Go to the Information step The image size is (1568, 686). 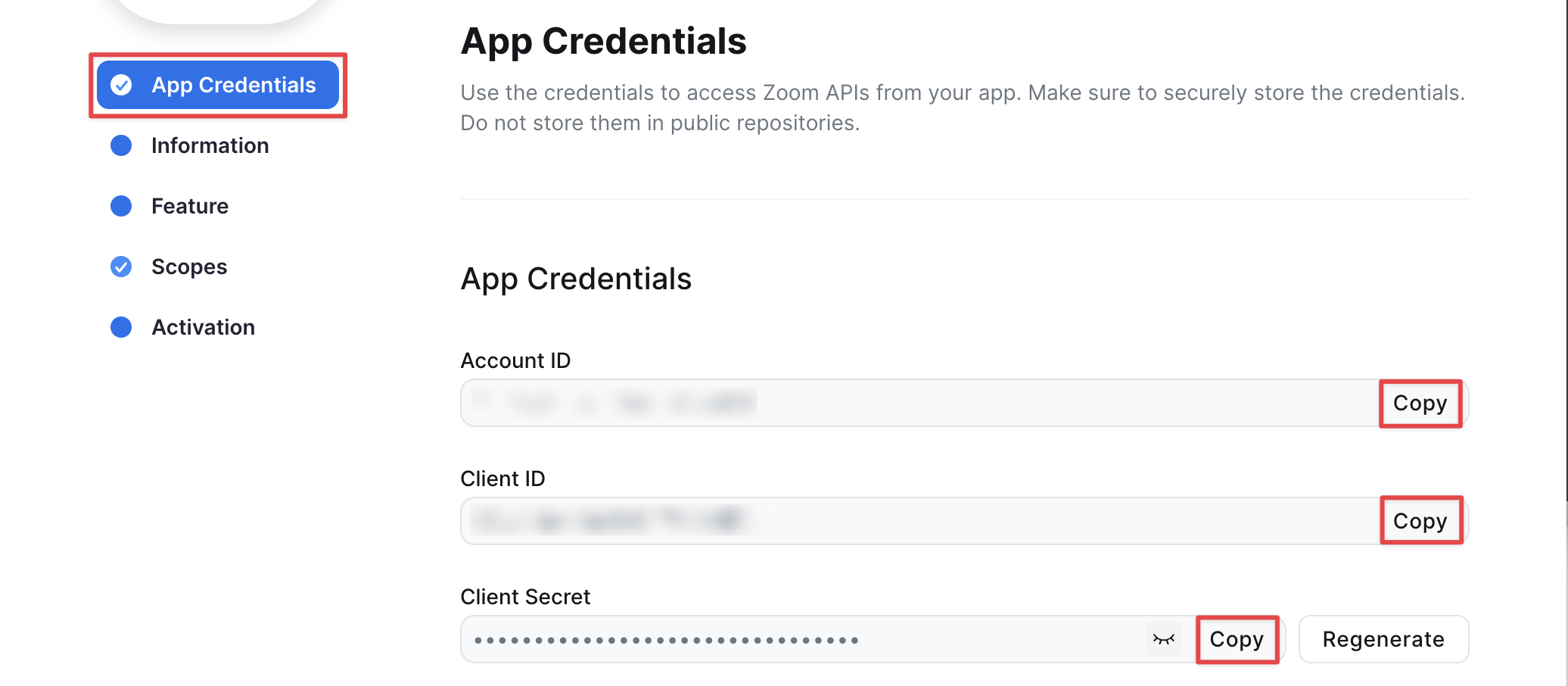click(x=210, y=145)
